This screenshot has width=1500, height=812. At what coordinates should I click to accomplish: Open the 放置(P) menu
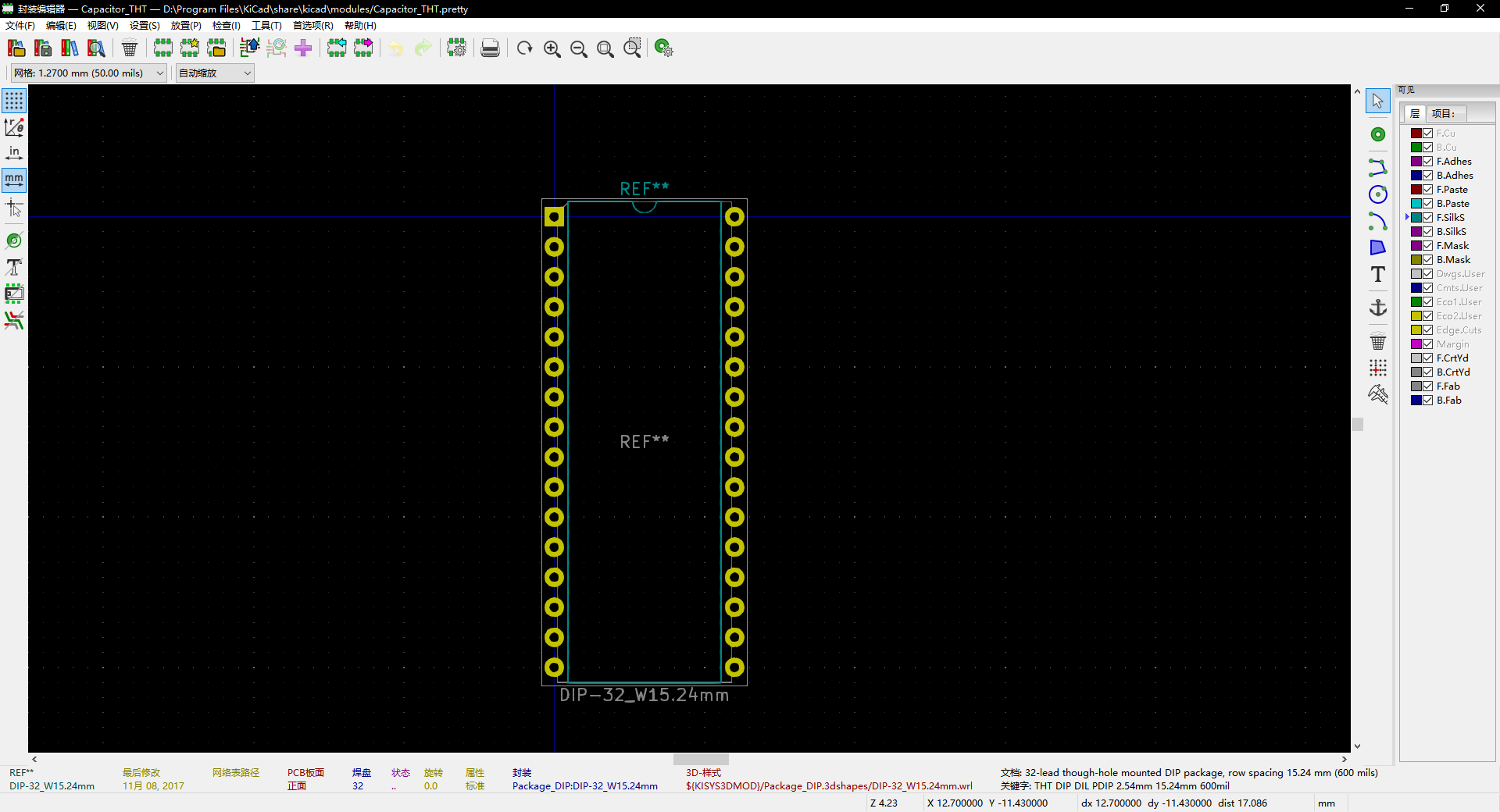pyautogui.click(x=186, y=26)
